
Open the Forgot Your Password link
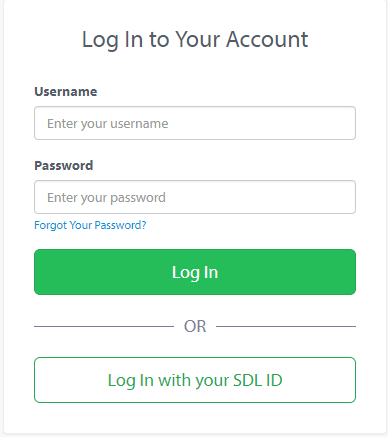[x=90, y=225]
